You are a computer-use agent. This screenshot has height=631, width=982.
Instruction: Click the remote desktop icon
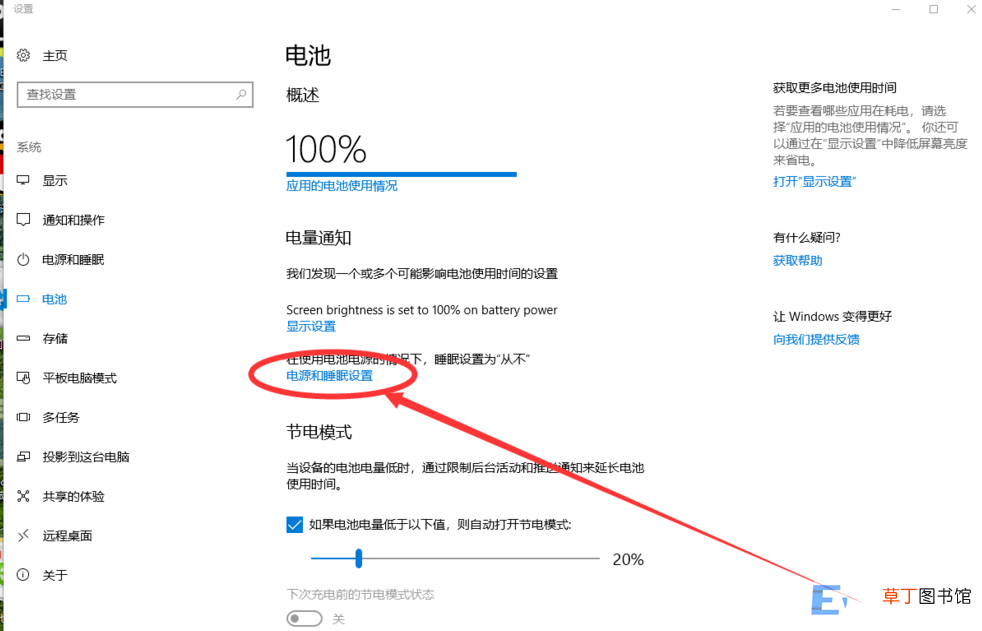pos(23,535)
